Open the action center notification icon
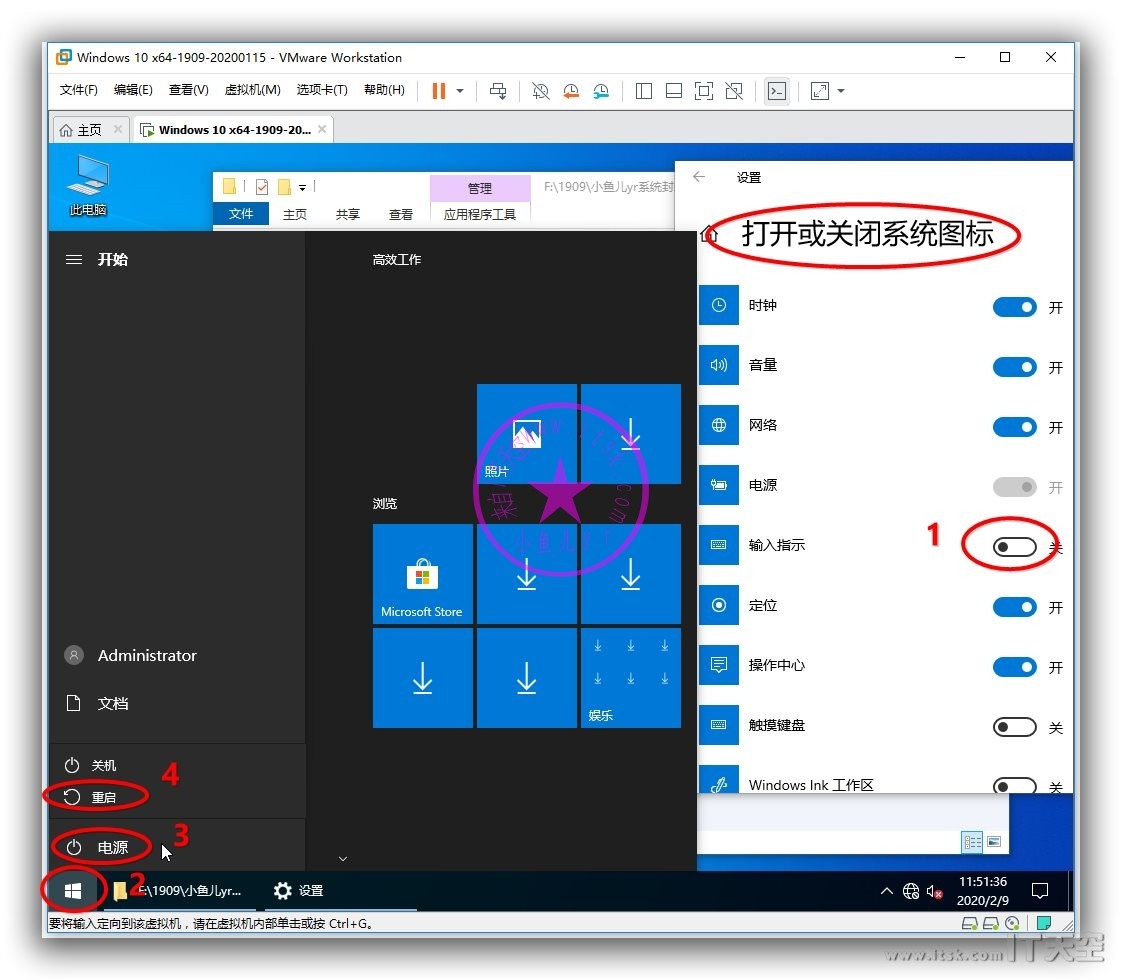The width and height of the screenshot is (1122, 980). tap(1040, 891)
